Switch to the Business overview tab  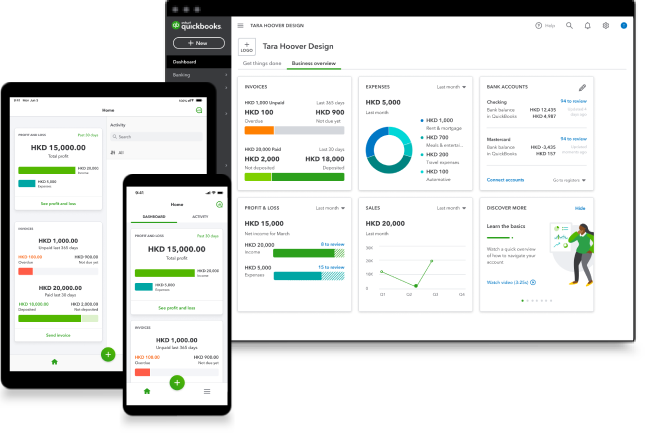point(313,63)
